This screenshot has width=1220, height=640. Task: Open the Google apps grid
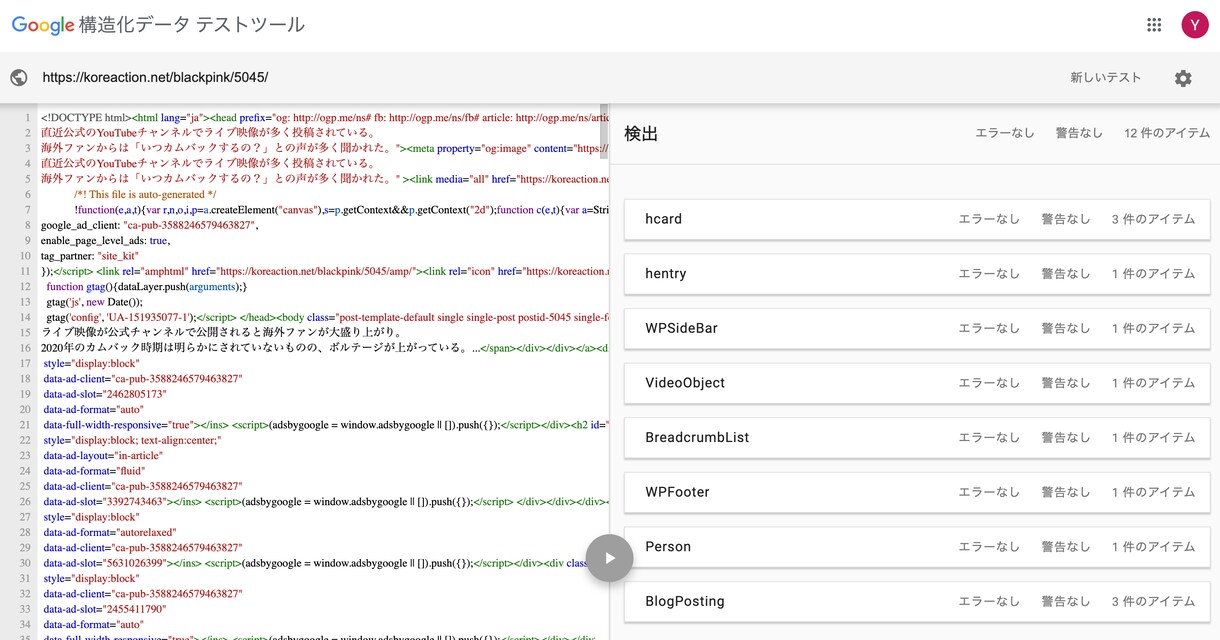[1154, 25]
